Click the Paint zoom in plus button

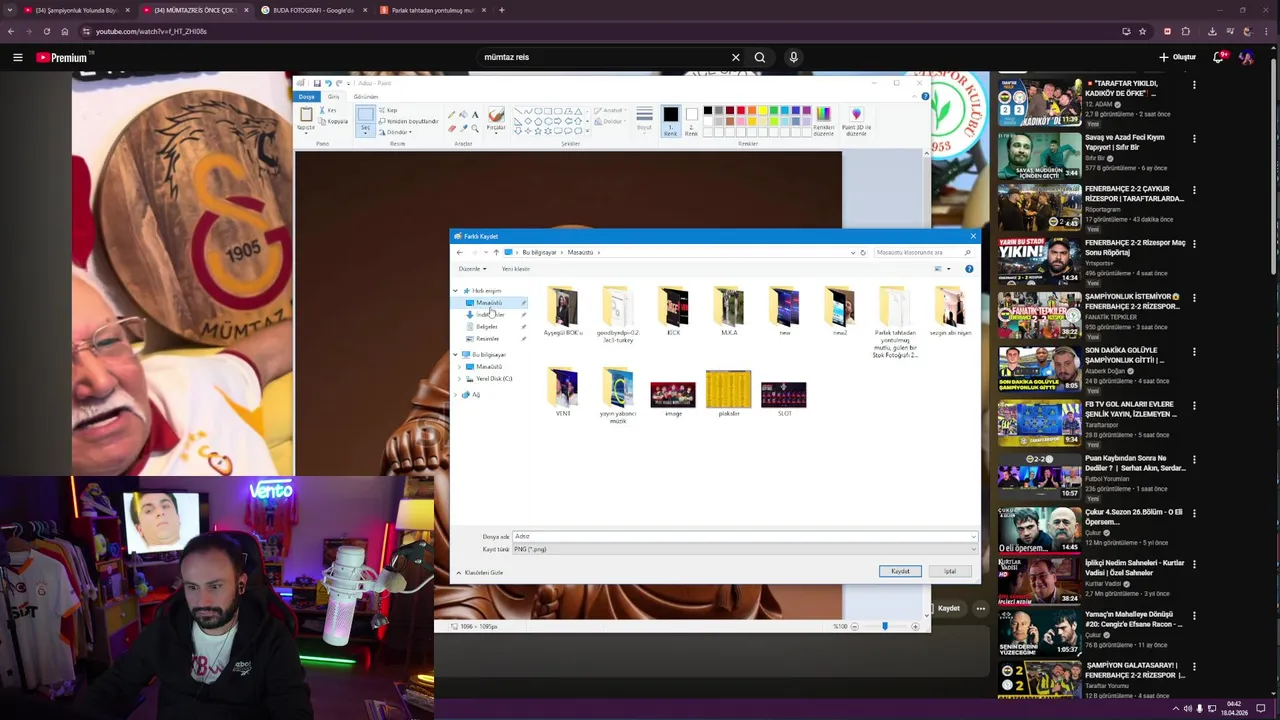click(x=915, y=626)
